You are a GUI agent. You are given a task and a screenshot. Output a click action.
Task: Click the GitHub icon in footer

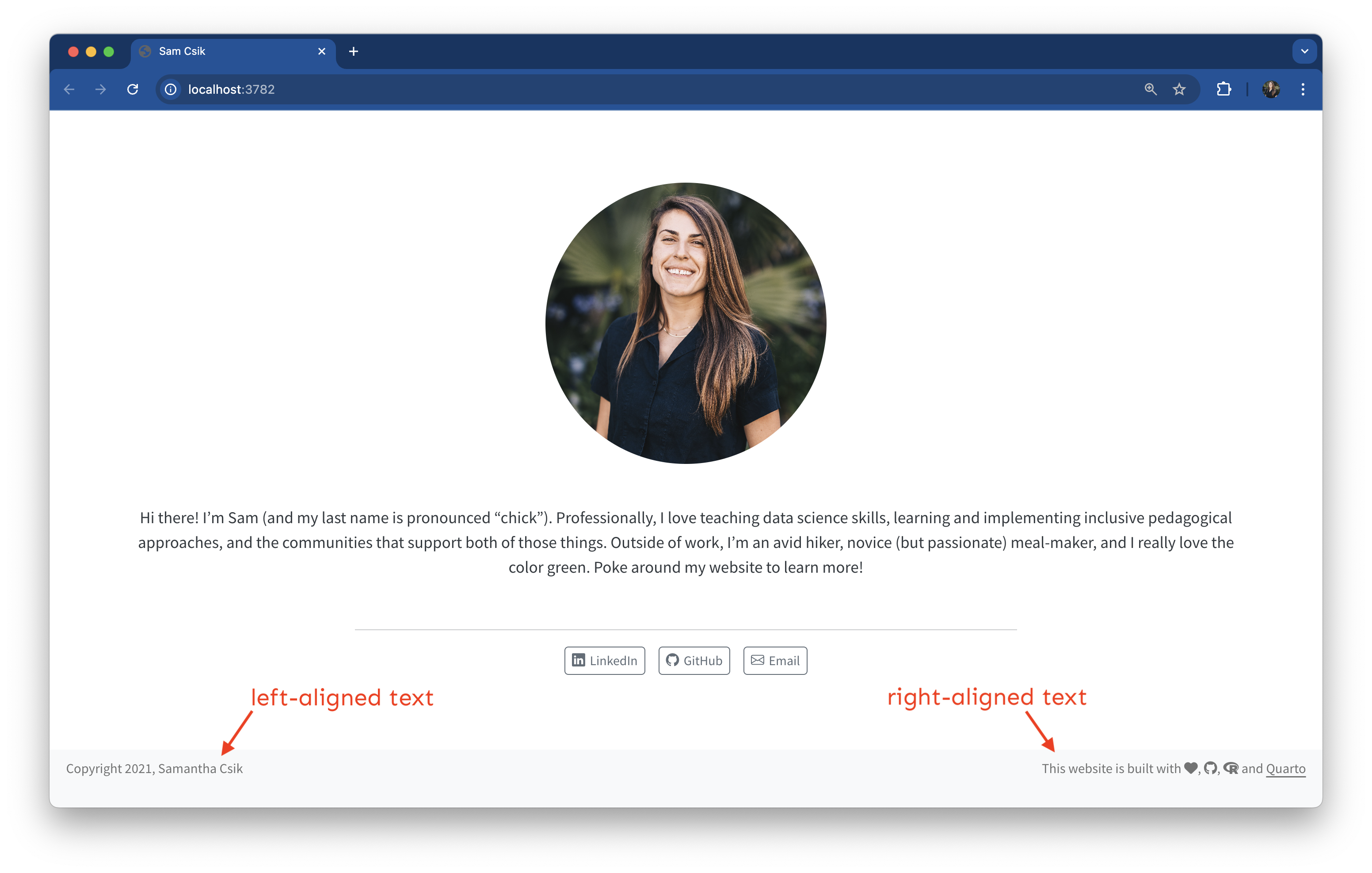coord(1210,768)
